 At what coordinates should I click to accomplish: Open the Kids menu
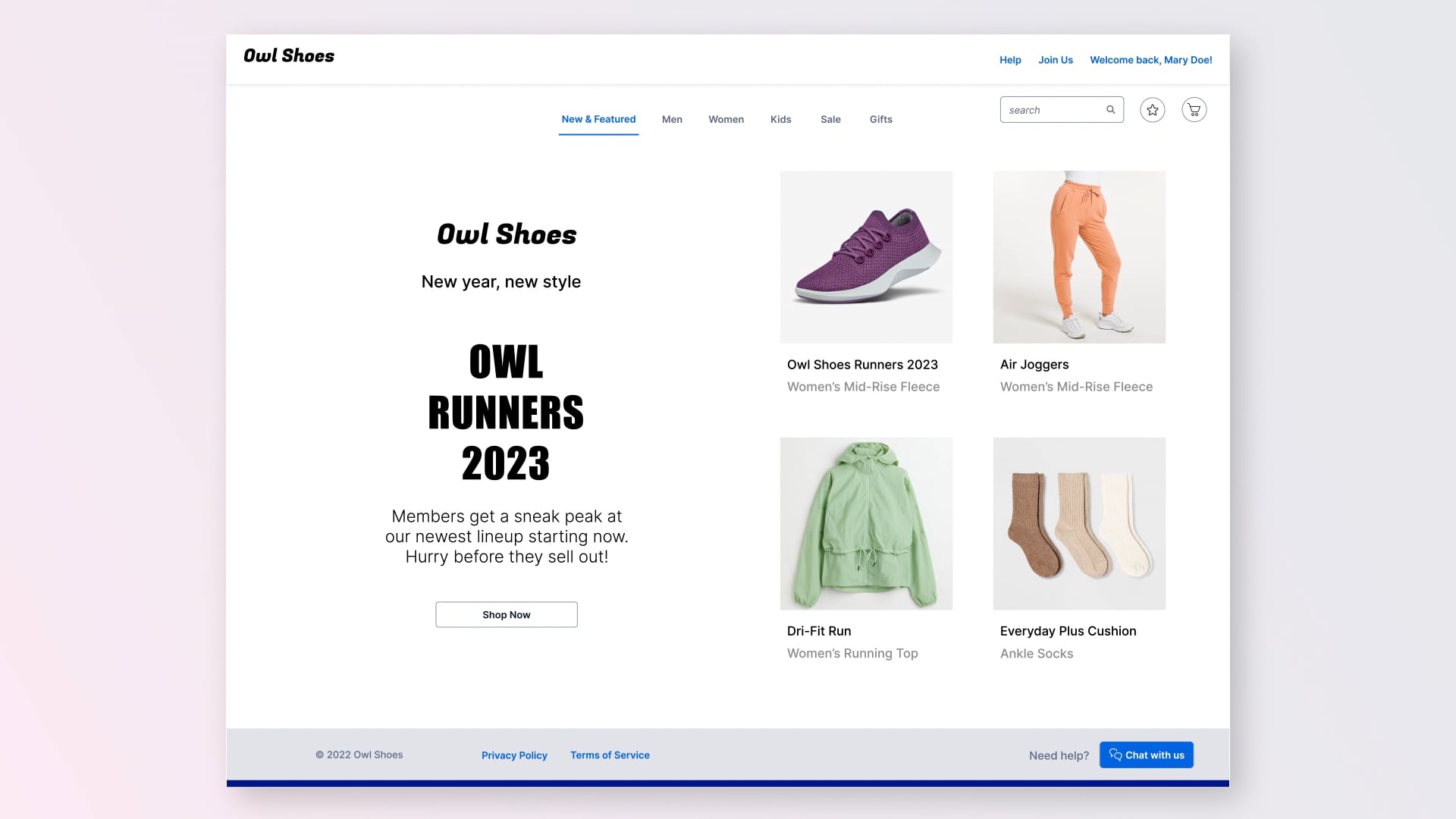780,119
